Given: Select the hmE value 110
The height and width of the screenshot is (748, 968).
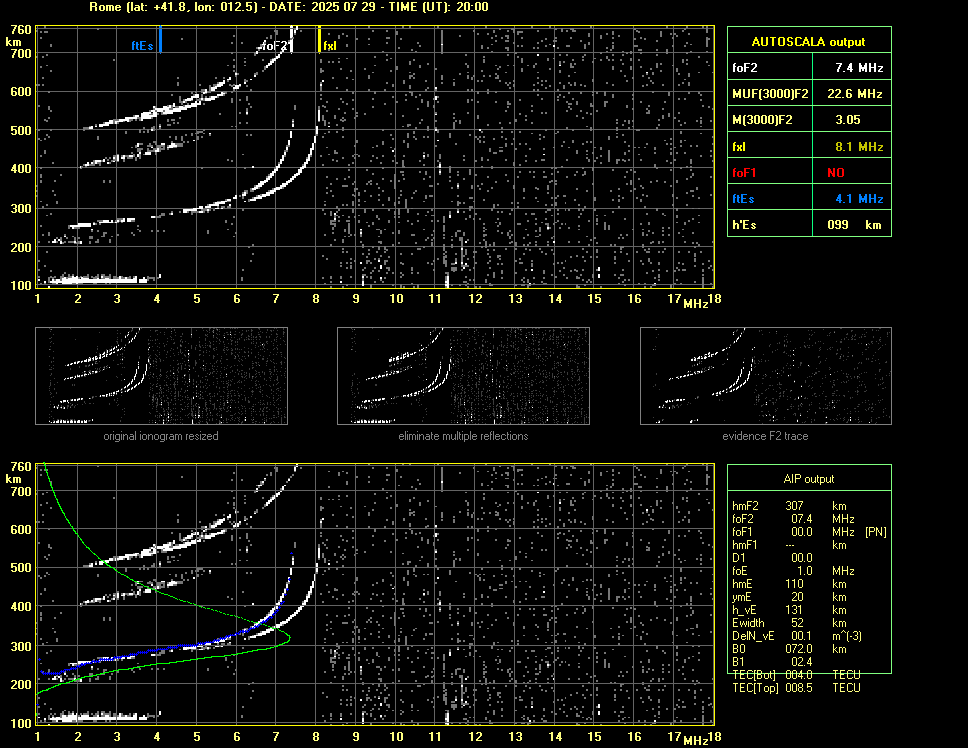Looking at the screenshot, I should pos(795,584).
